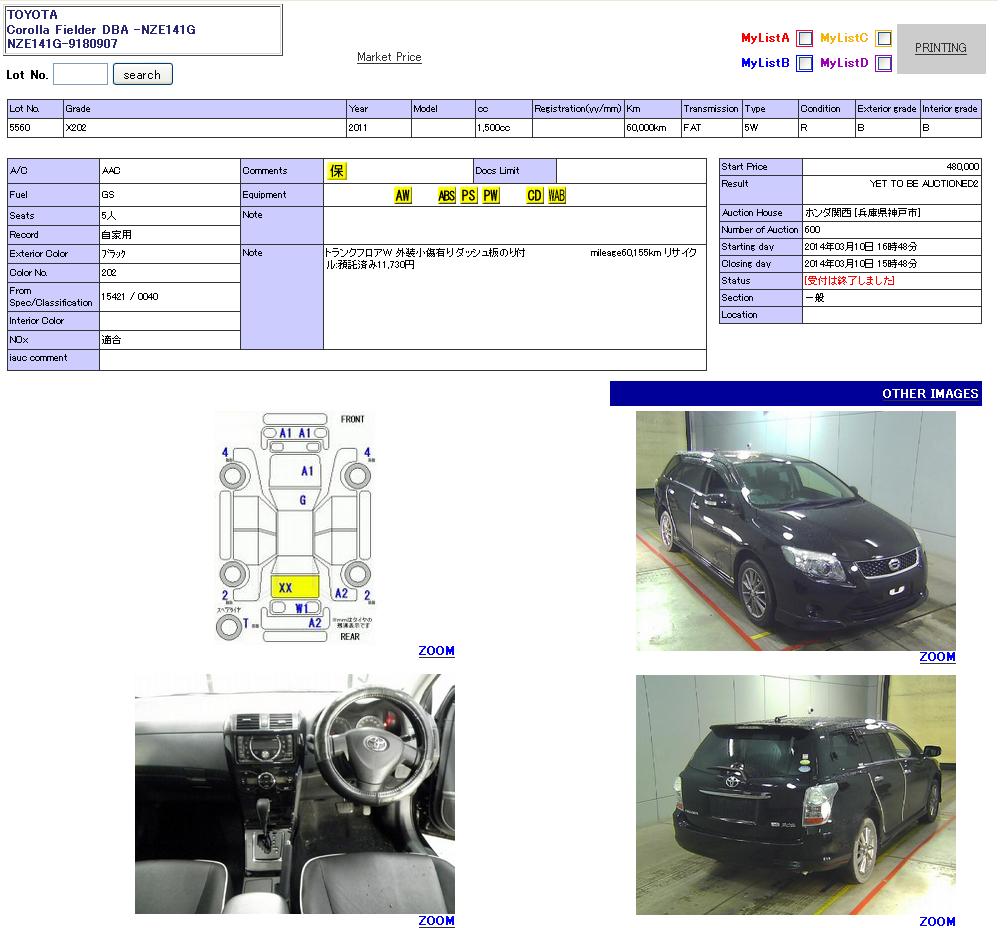
Task: Tick the MyListA checkbox
Action: (x=804, y=39)
